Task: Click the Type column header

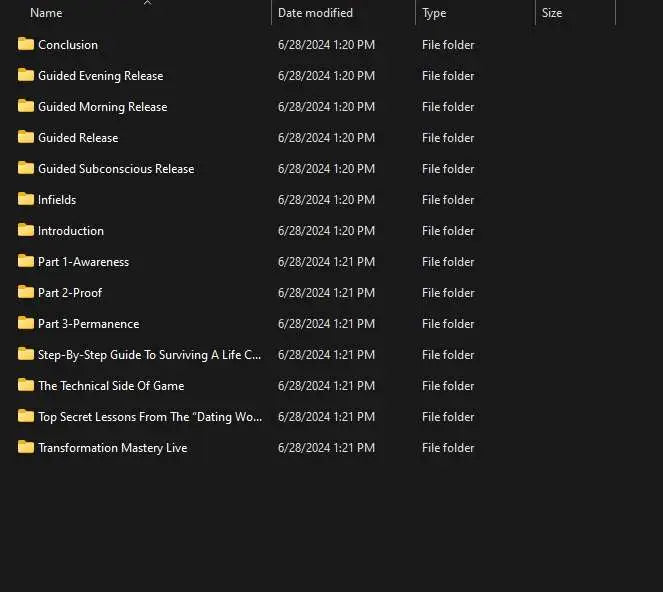Action: [x=434, y=13]
